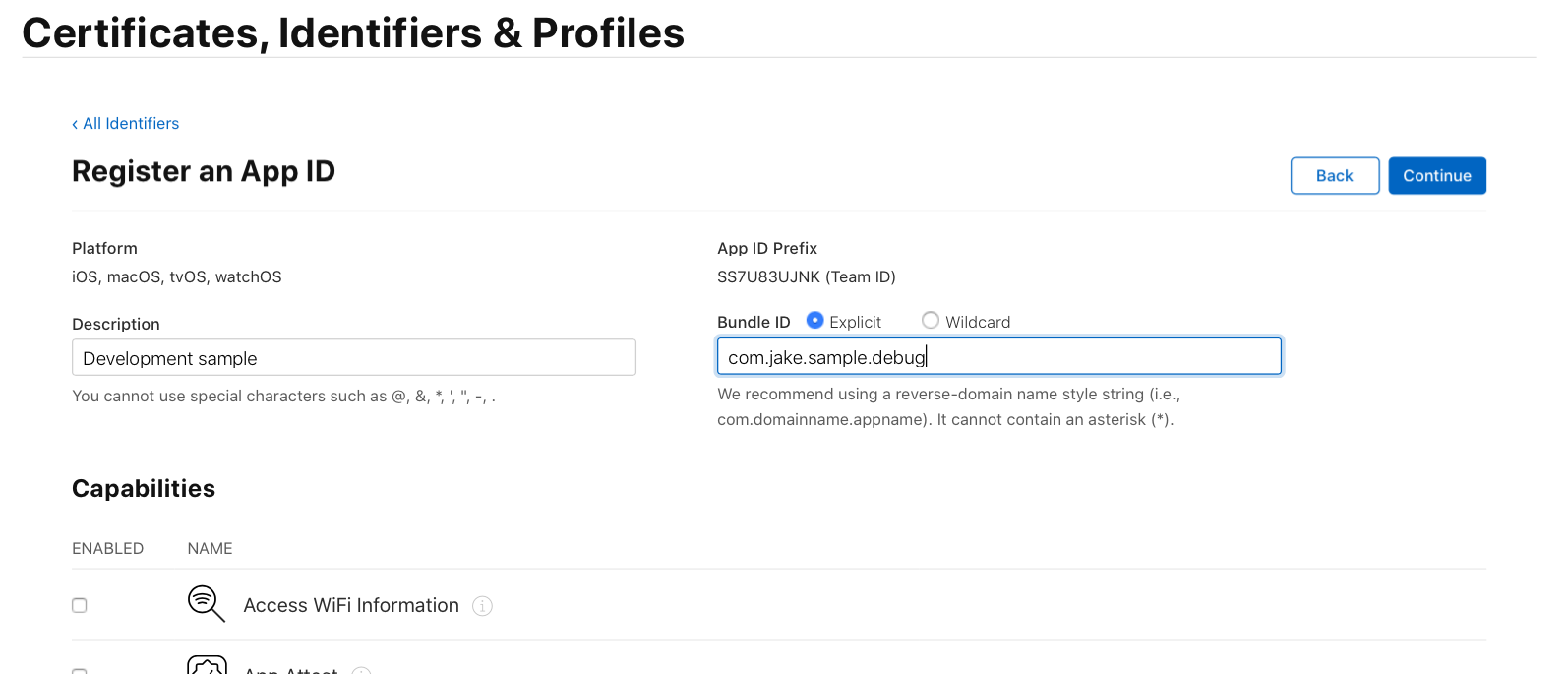This screenshot has width=1568, height=674.
Task: Choose the Wildcard Bundle ID option
Action: pos(930,320)
